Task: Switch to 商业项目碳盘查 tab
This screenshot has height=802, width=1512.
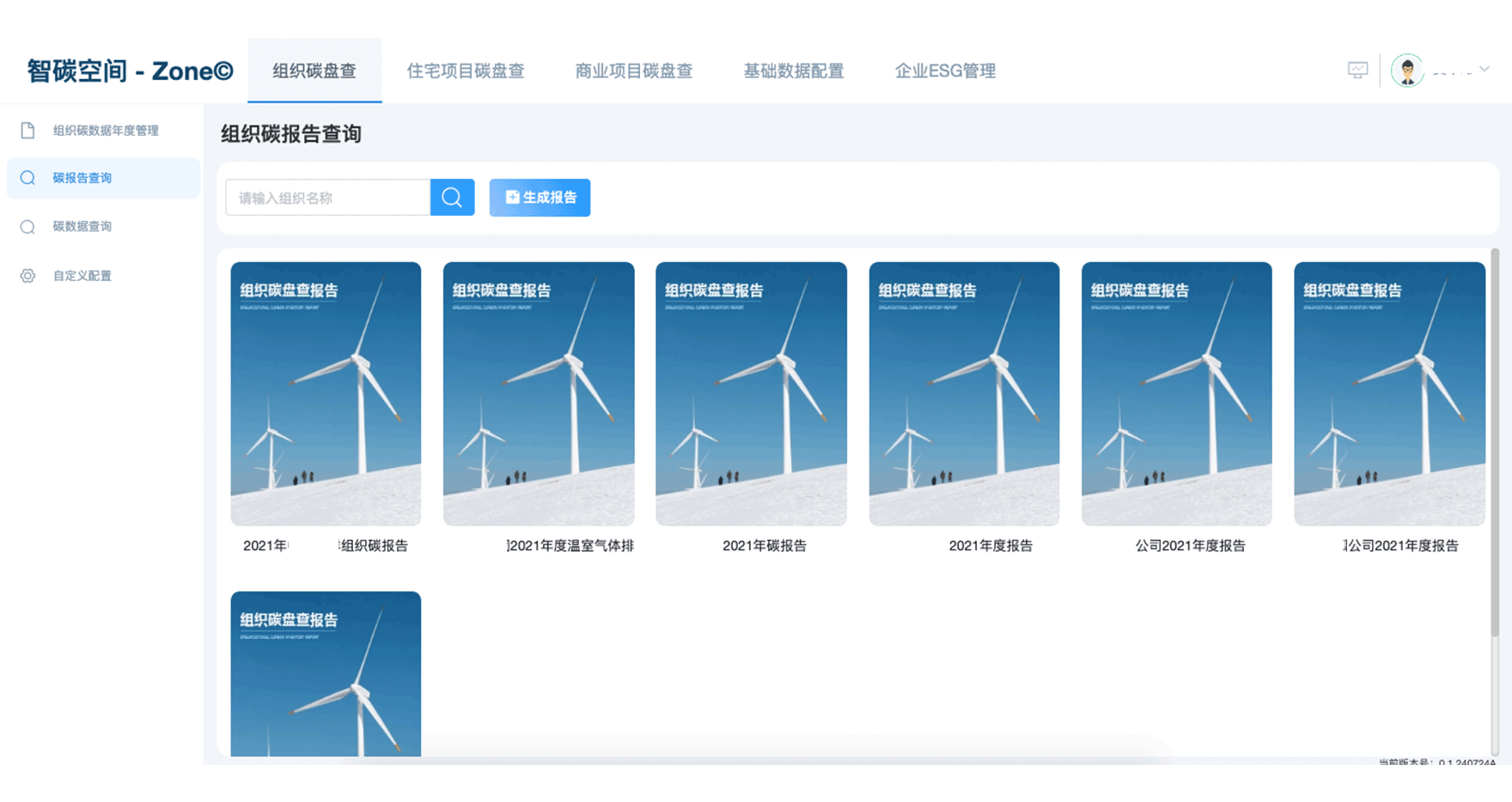Action: click(x=634, y=70)
